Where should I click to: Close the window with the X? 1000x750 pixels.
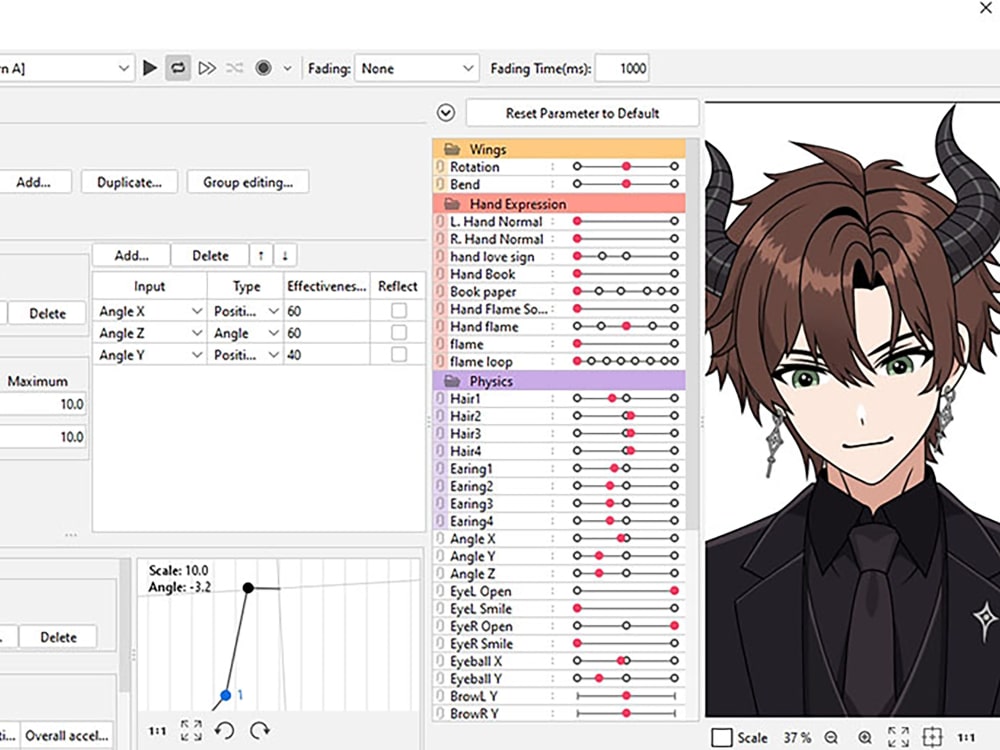pyautogui.click(x=985, y=8)
